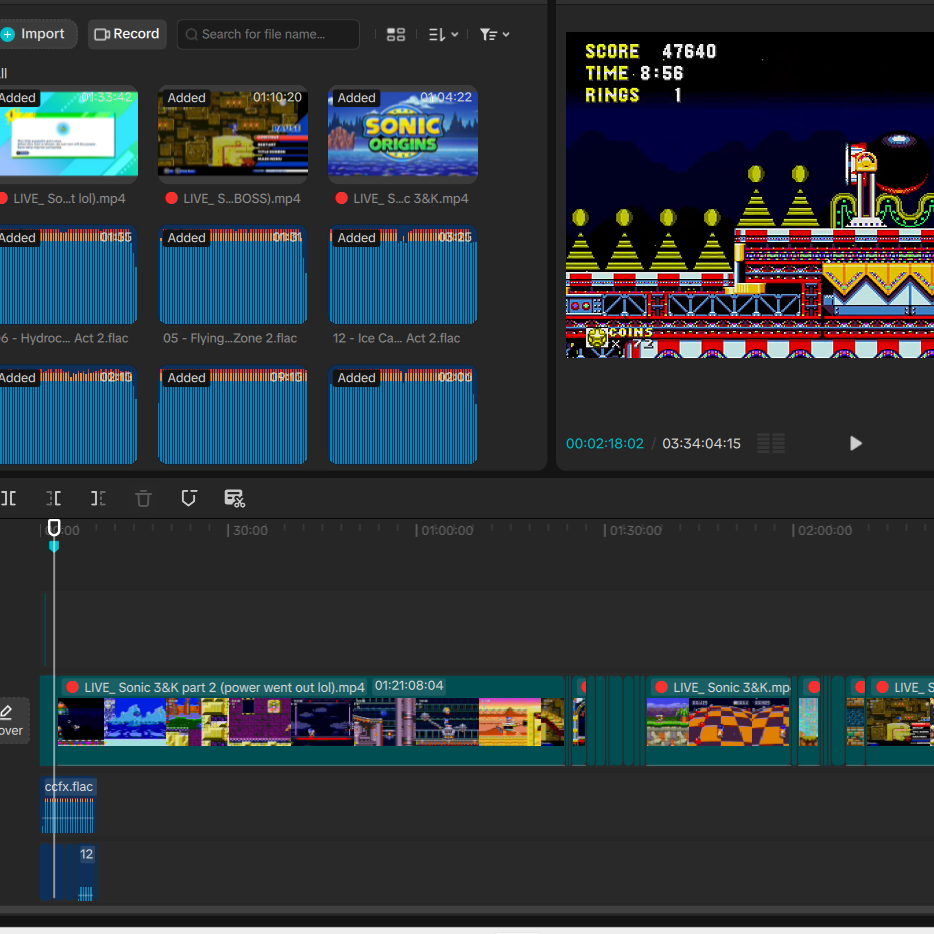This screenshot has width=934, height=934.
Task: Open the filter dropdown
Action: tap(494, 35)
